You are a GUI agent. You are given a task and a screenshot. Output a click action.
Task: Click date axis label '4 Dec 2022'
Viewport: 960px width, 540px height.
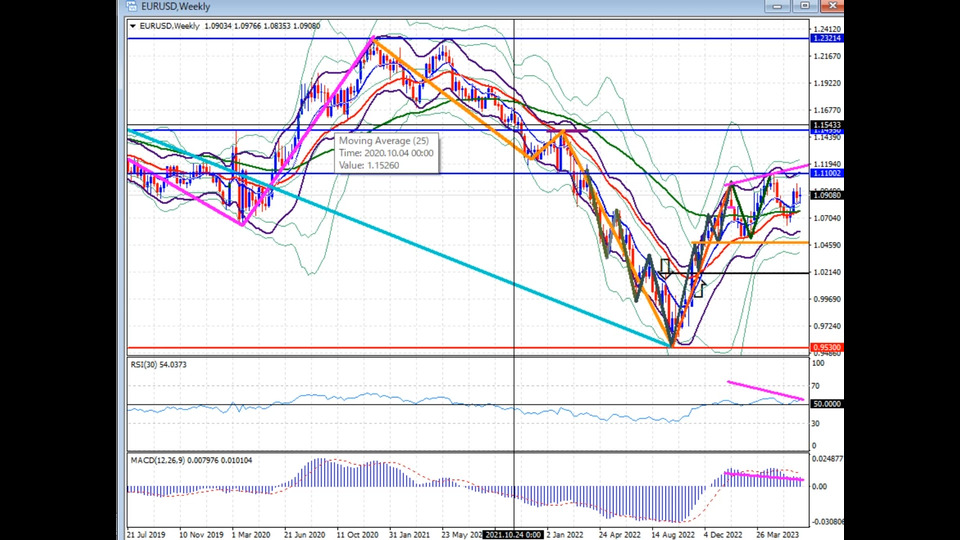tap(723, 534)
